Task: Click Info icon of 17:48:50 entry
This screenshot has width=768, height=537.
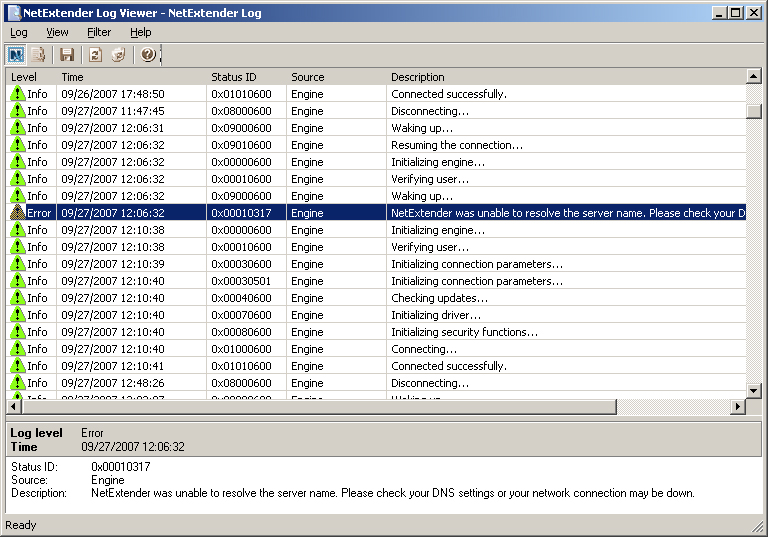Action: click(x=17, y=94)
